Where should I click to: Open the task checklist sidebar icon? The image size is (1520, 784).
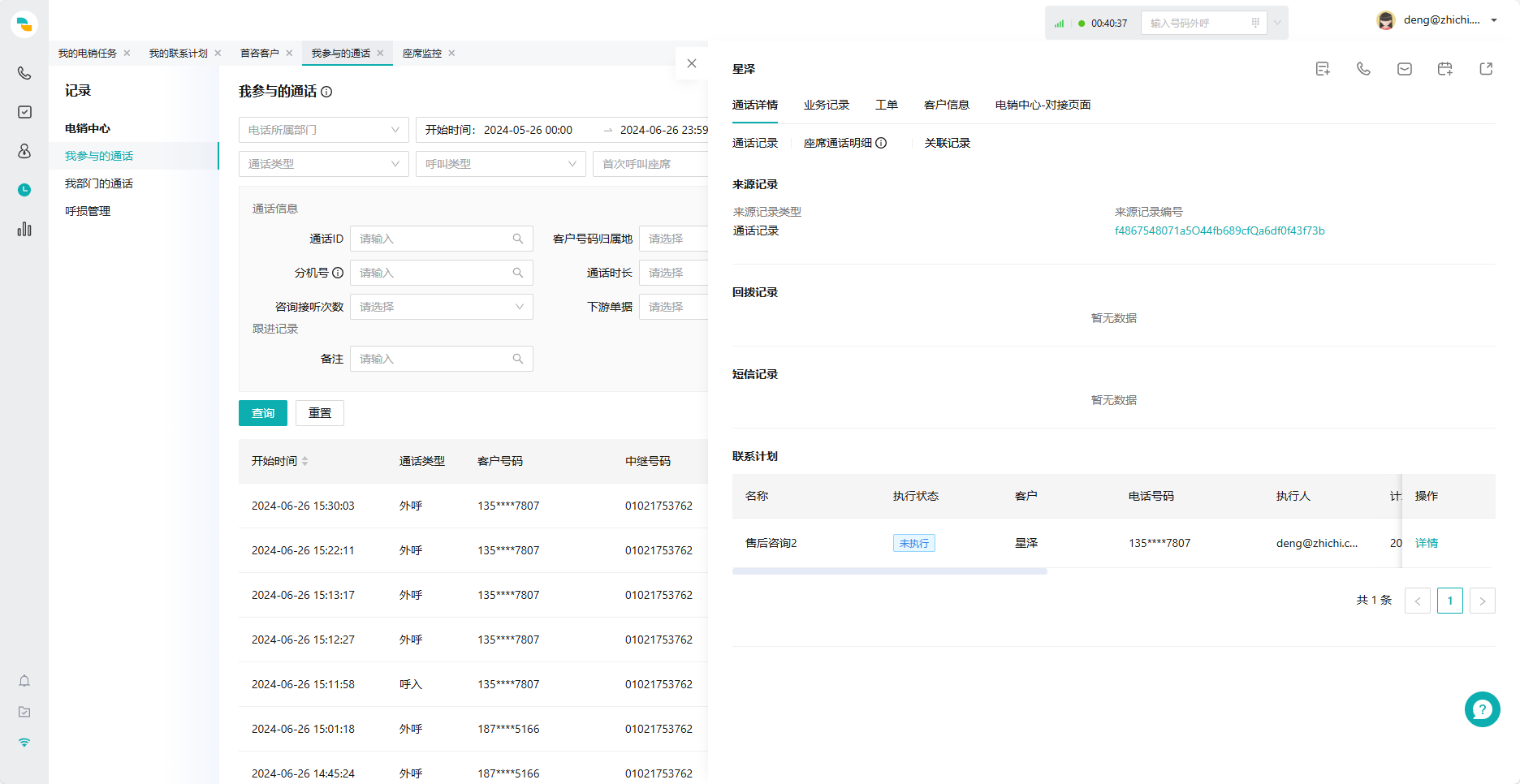24,112
